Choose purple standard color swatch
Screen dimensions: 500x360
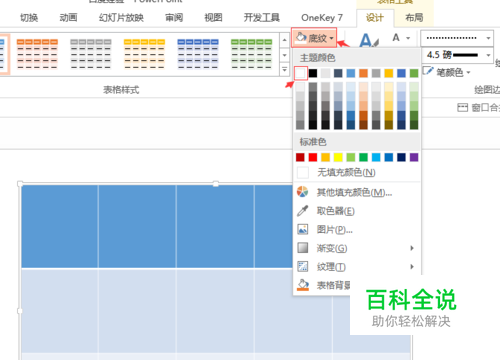414,157
